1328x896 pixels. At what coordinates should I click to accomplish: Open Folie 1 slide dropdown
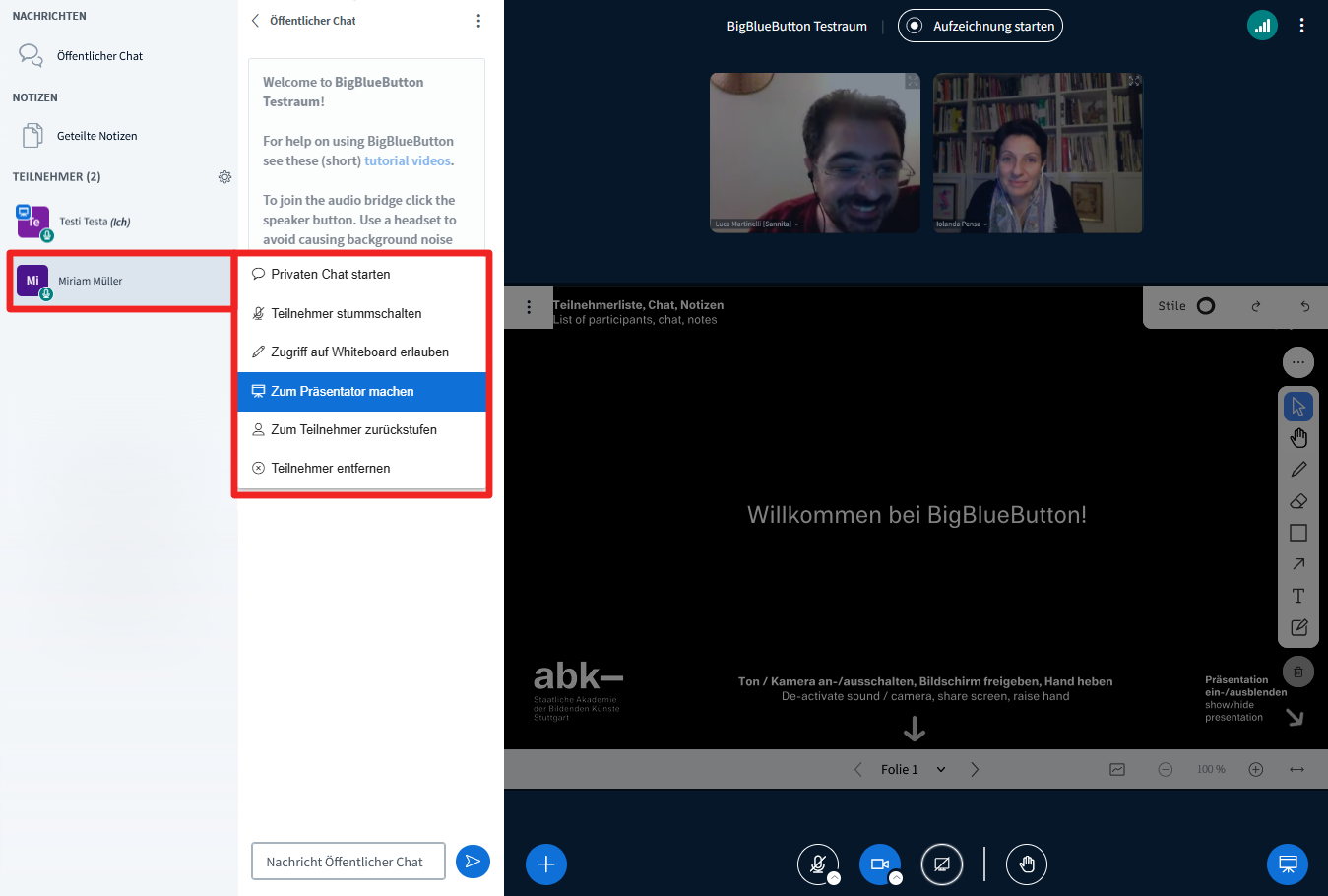[x=914, y=769]
